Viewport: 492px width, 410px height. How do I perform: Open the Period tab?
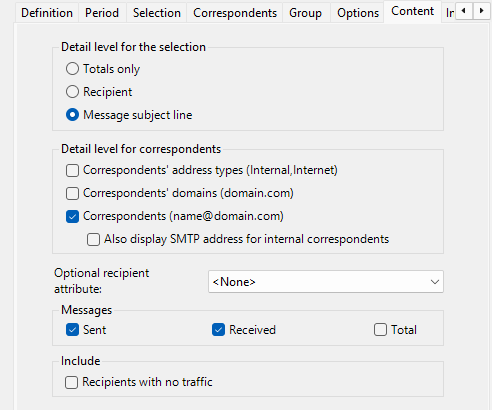[102, 13]
